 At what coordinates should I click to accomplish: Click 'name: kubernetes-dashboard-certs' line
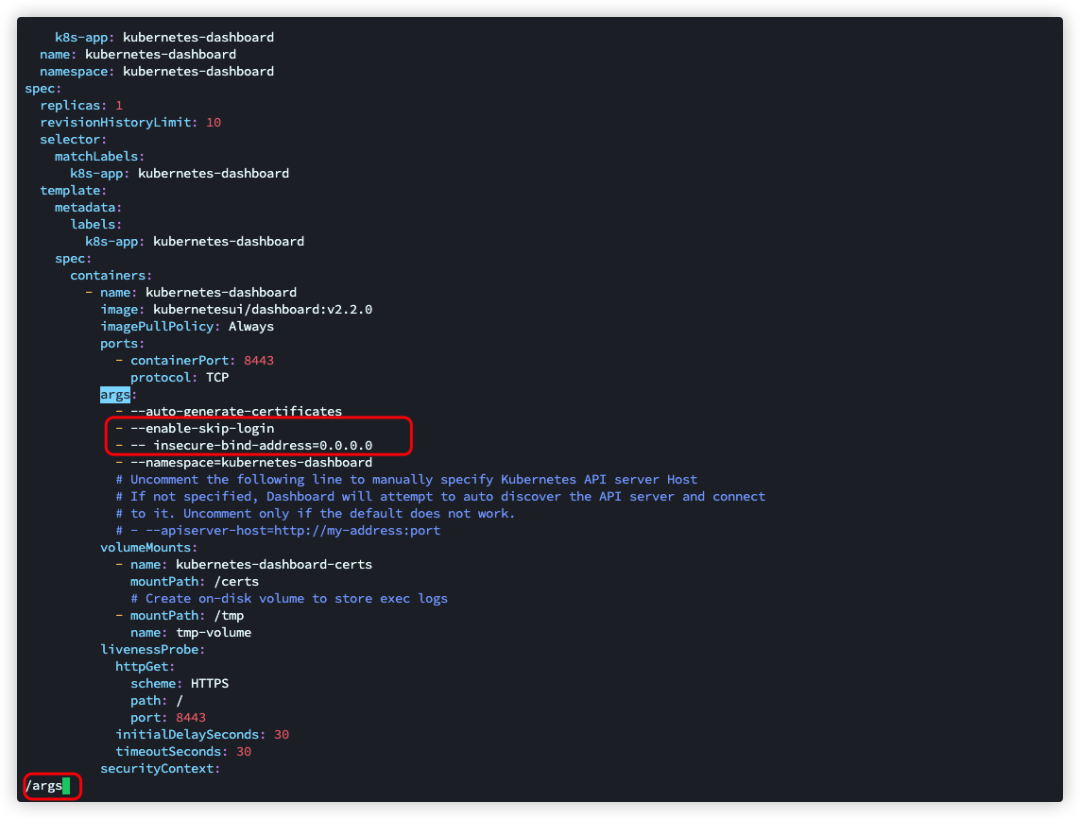(x=251, y=565)
